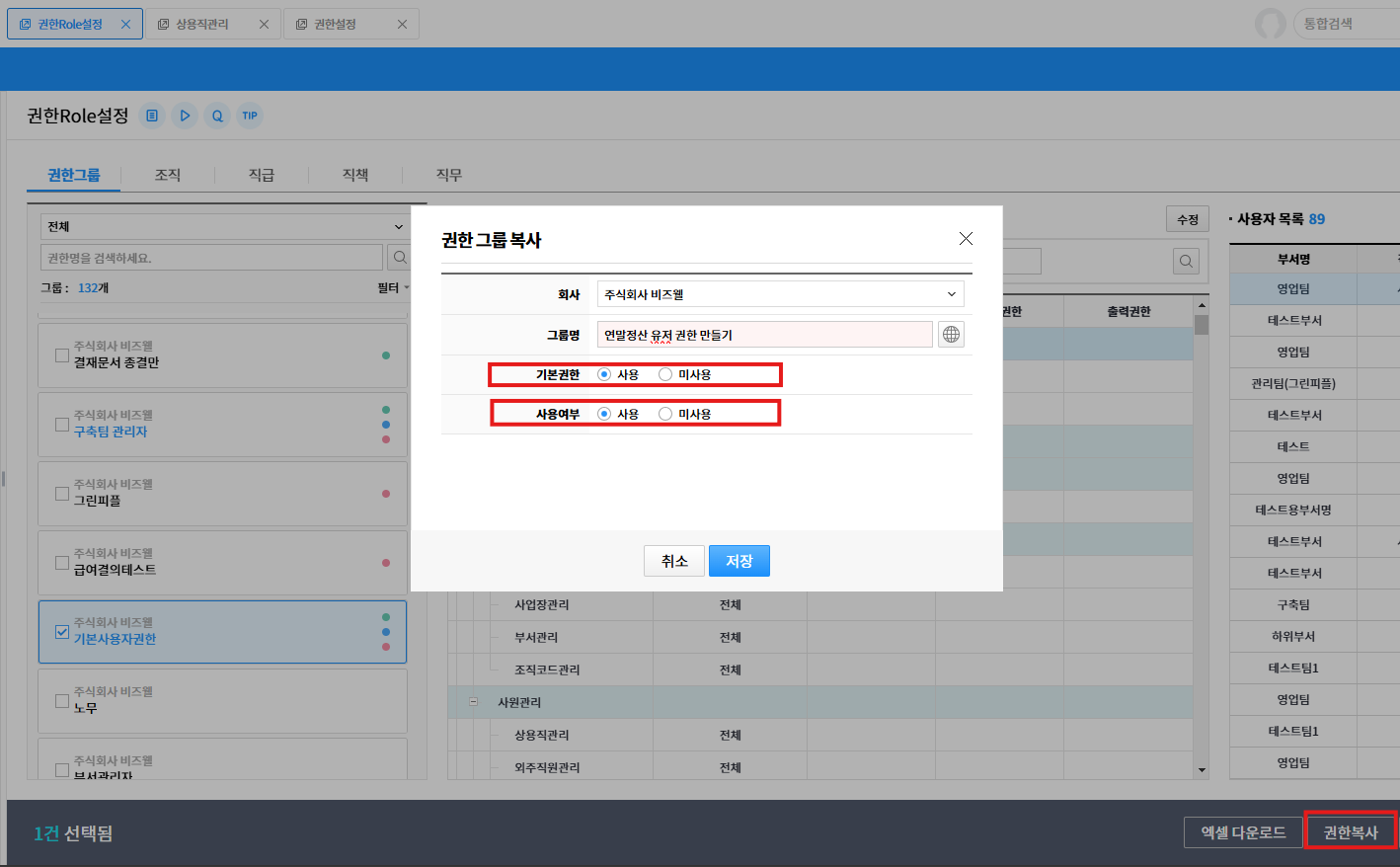This screenshot has height=867, width=1400.
Task: Collapse the 사원관리 tree node
Action: click(473, 702)
